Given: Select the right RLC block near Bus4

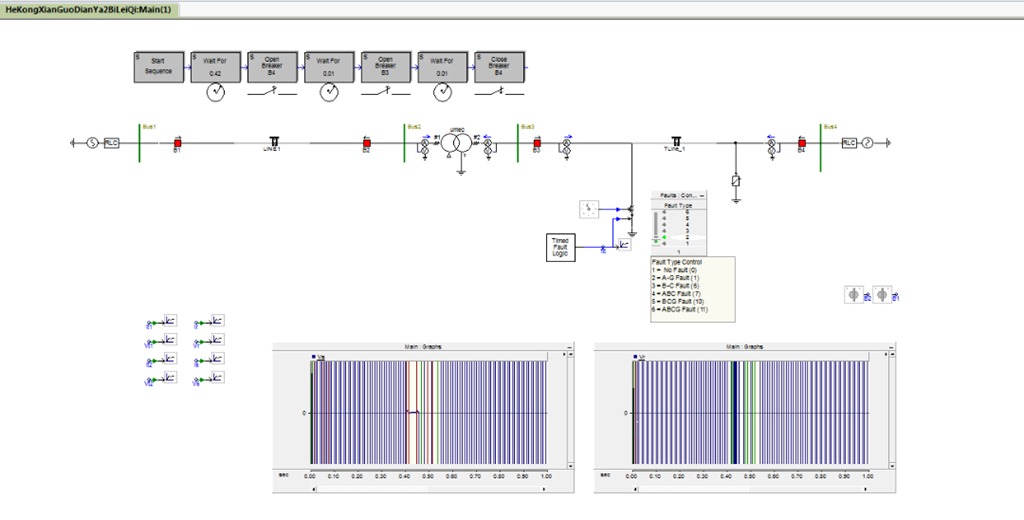Looking at the screenshot, I should pyautogui.click(x=848, y=142).
